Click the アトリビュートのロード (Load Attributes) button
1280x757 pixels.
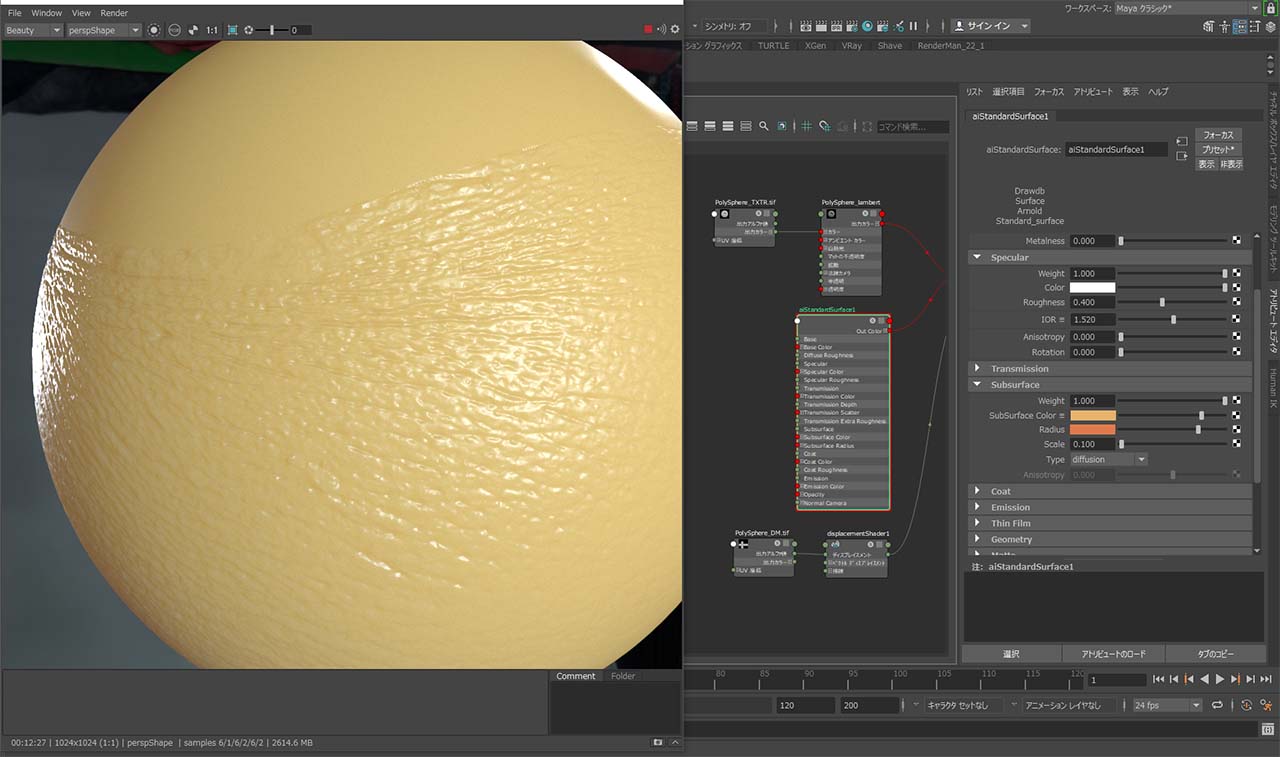pyautogui.click(x=1113, y=654)
